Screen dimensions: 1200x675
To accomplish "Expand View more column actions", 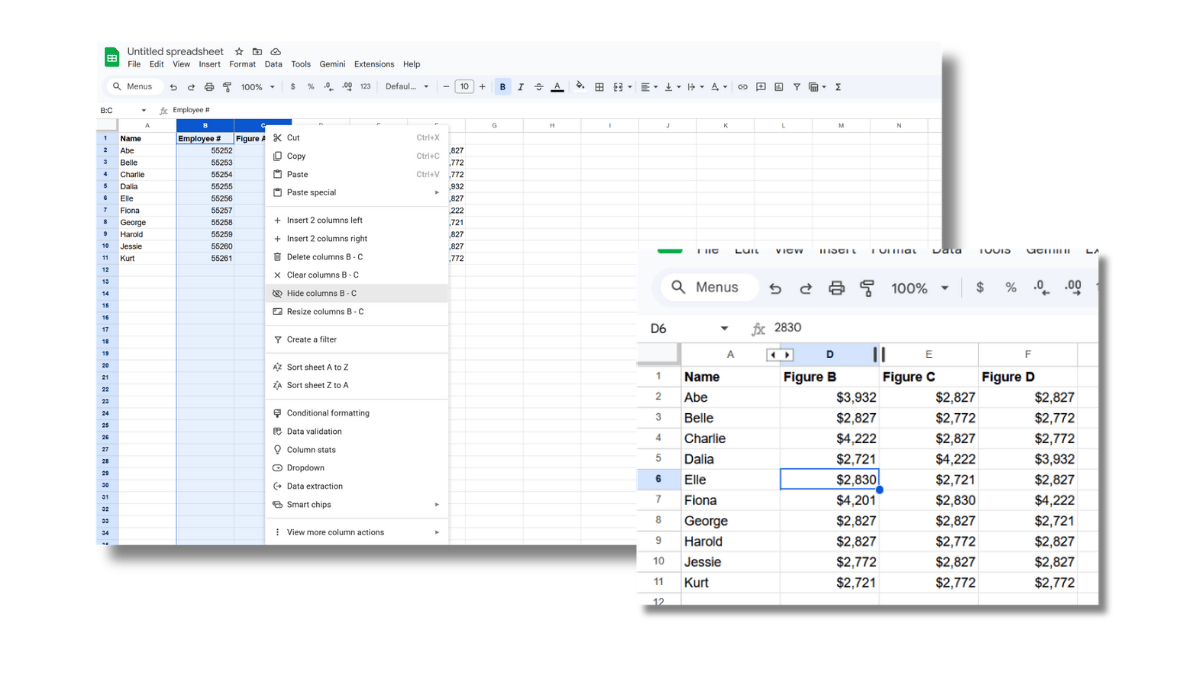I will (356, 532).
